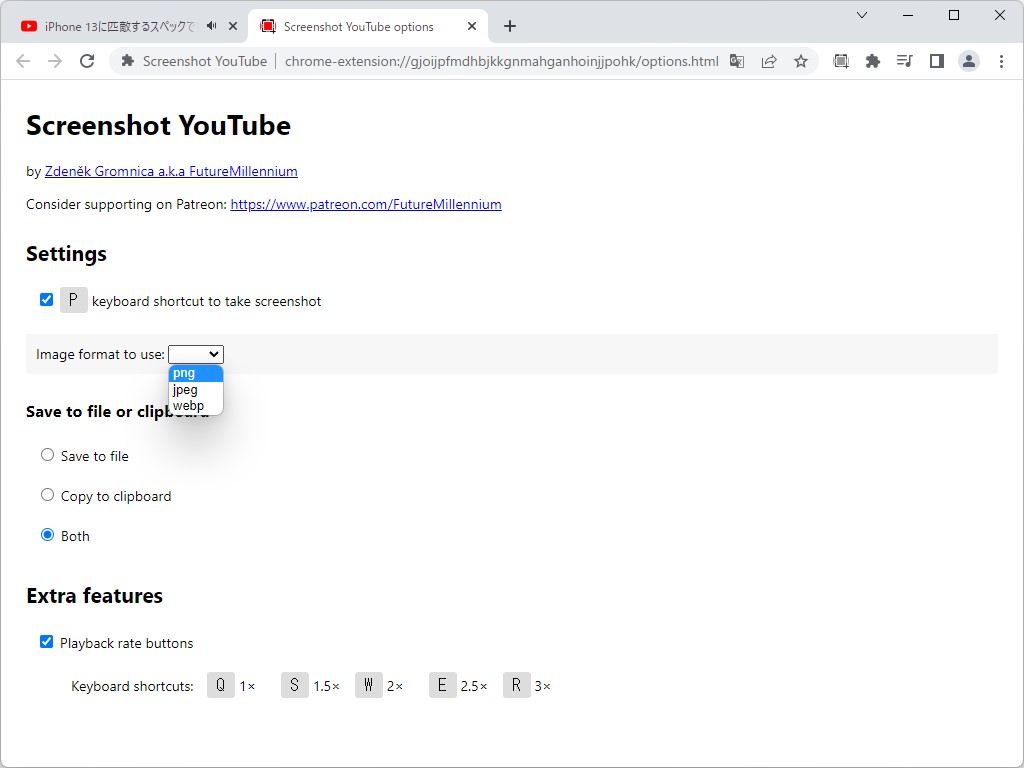Open the media controls icon
The width and height of the screenshot is (1024, 768).
tap(904, 61)
